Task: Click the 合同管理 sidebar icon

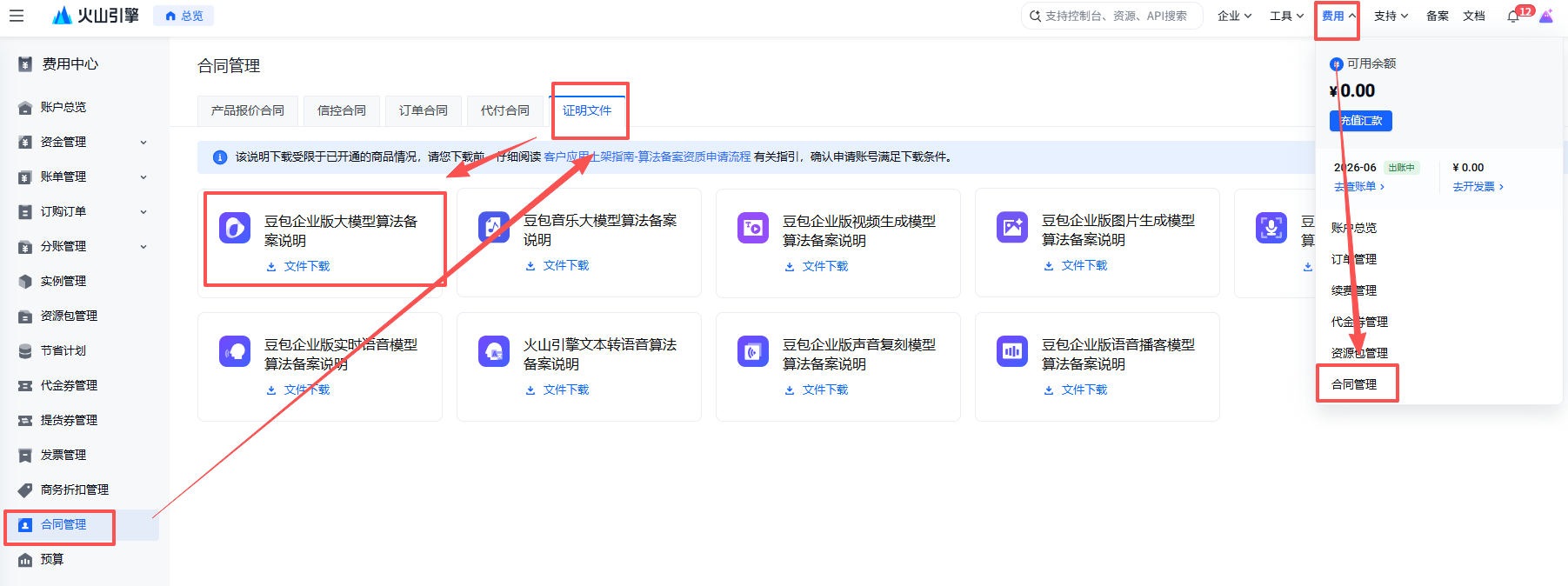Action: click(25, 524)
